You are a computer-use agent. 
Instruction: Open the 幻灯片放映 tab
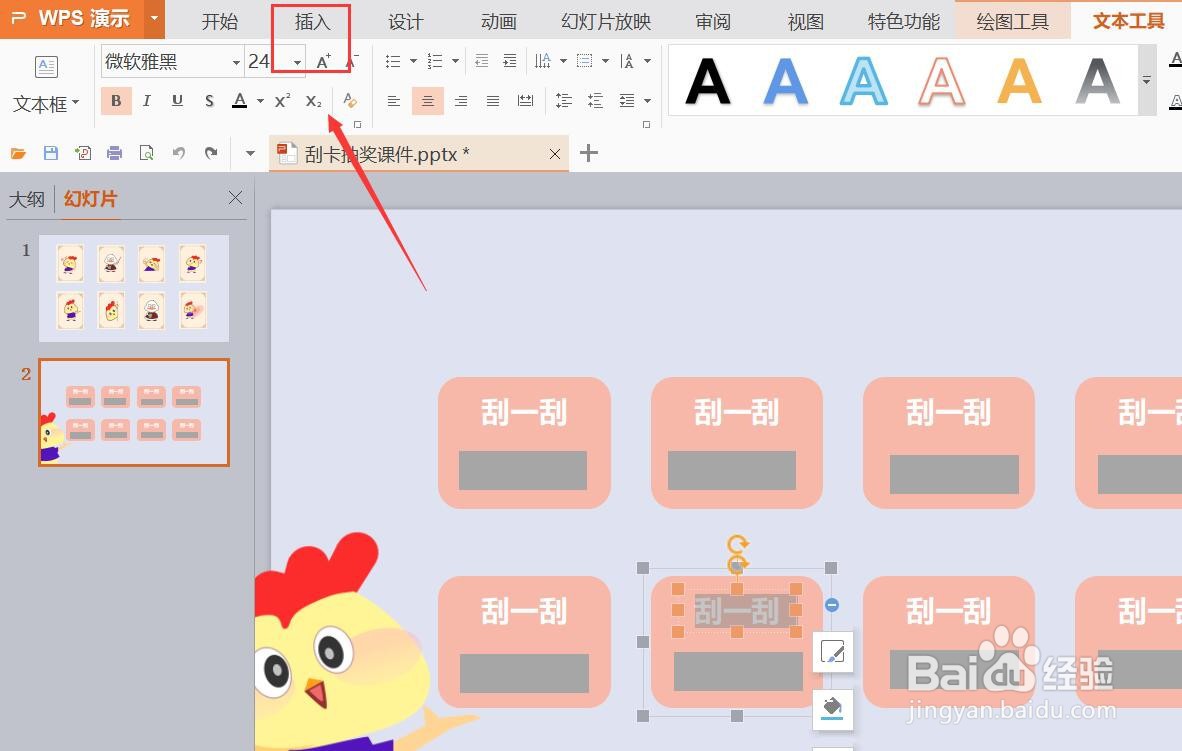(606, 21)
